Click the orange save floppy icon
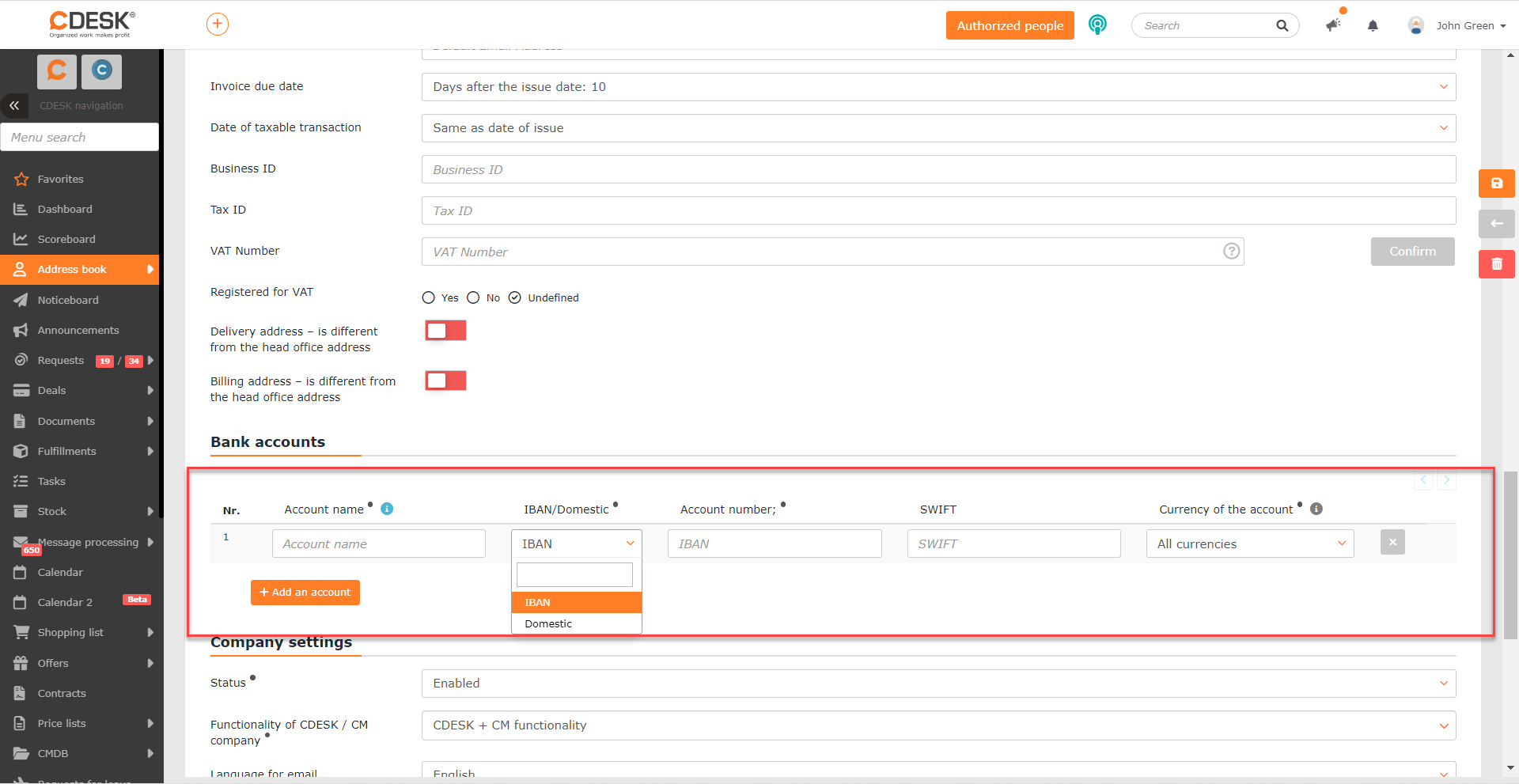Screen dimensions: 1519x784 (x=1497, y=184)
